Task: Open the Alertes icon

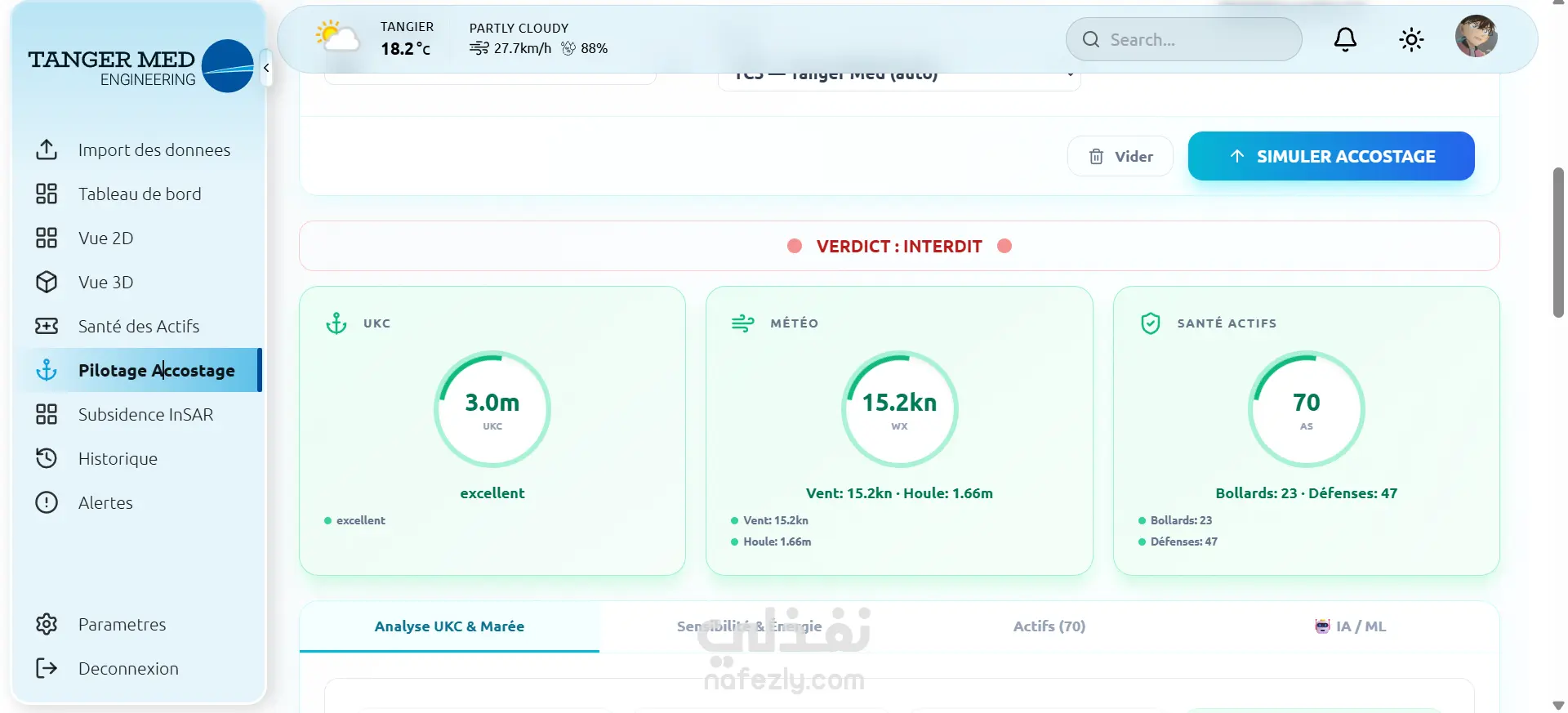Action: (47, 502)
